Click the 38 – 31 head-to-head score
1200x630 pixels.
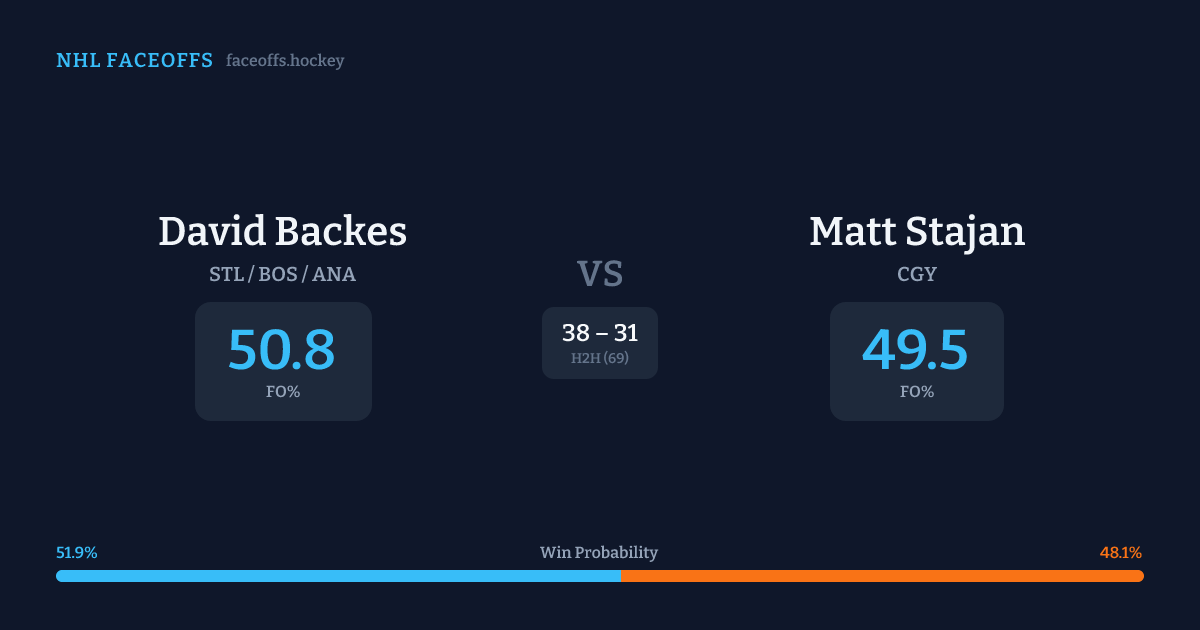(x=600, y=333)
